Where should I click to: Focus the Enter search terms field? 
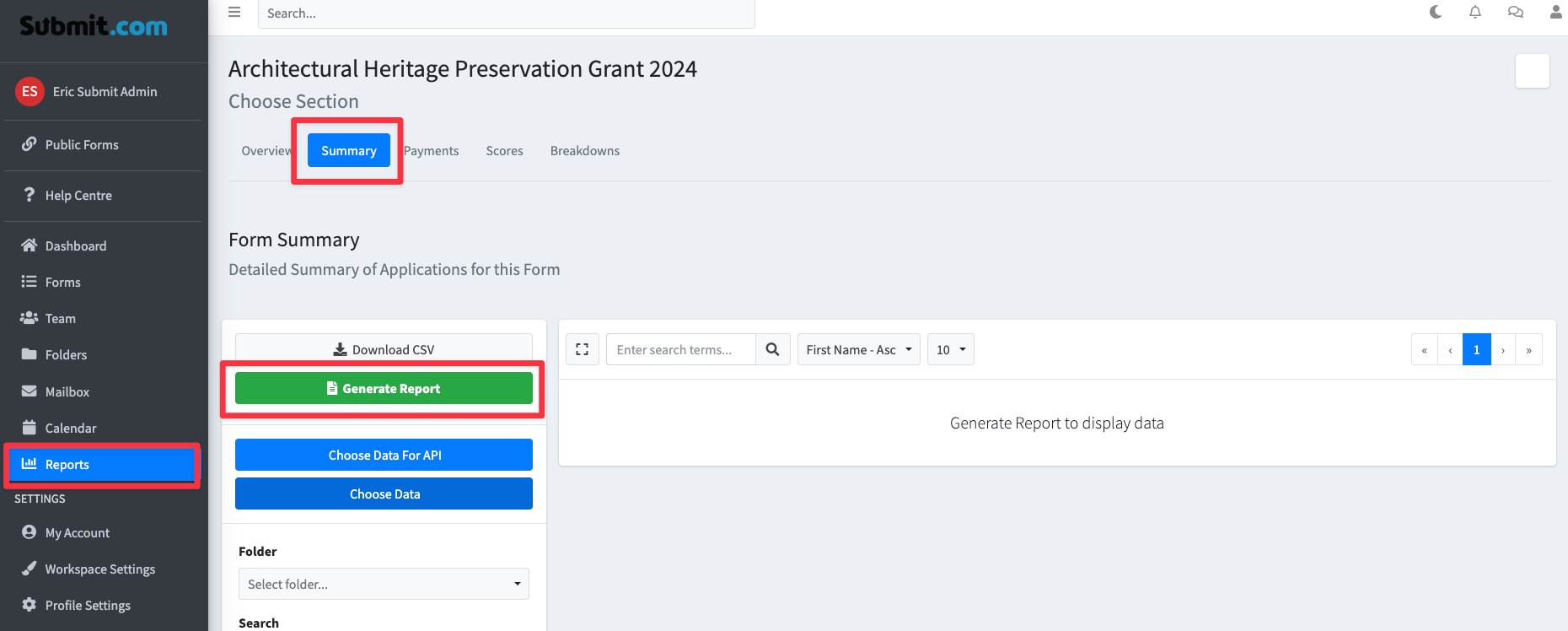coord(680,349)
